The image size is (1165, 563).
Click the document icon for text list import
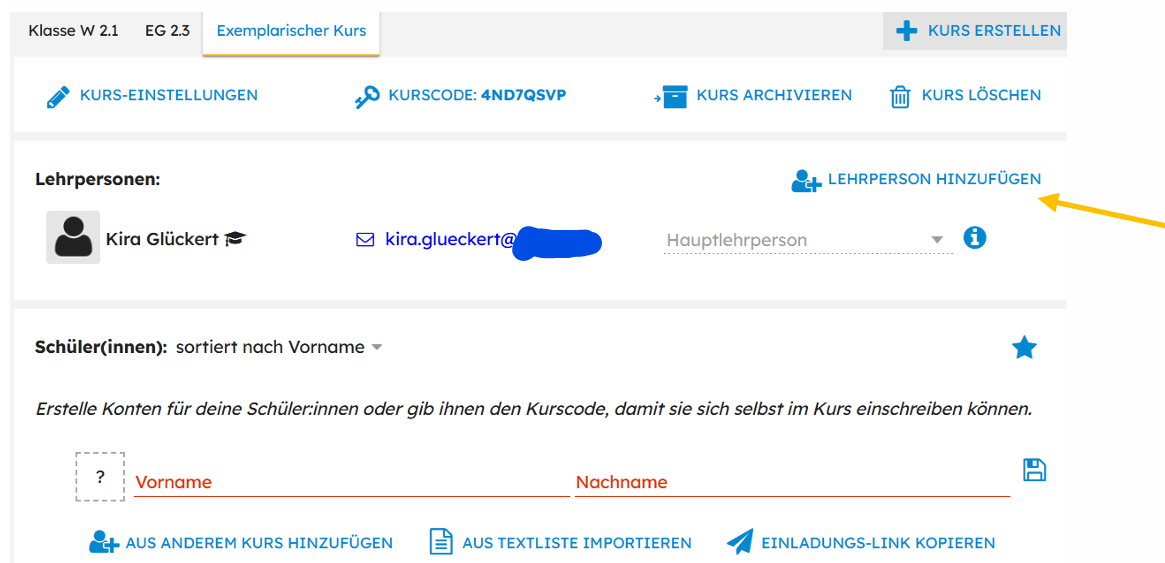point(441,542)
